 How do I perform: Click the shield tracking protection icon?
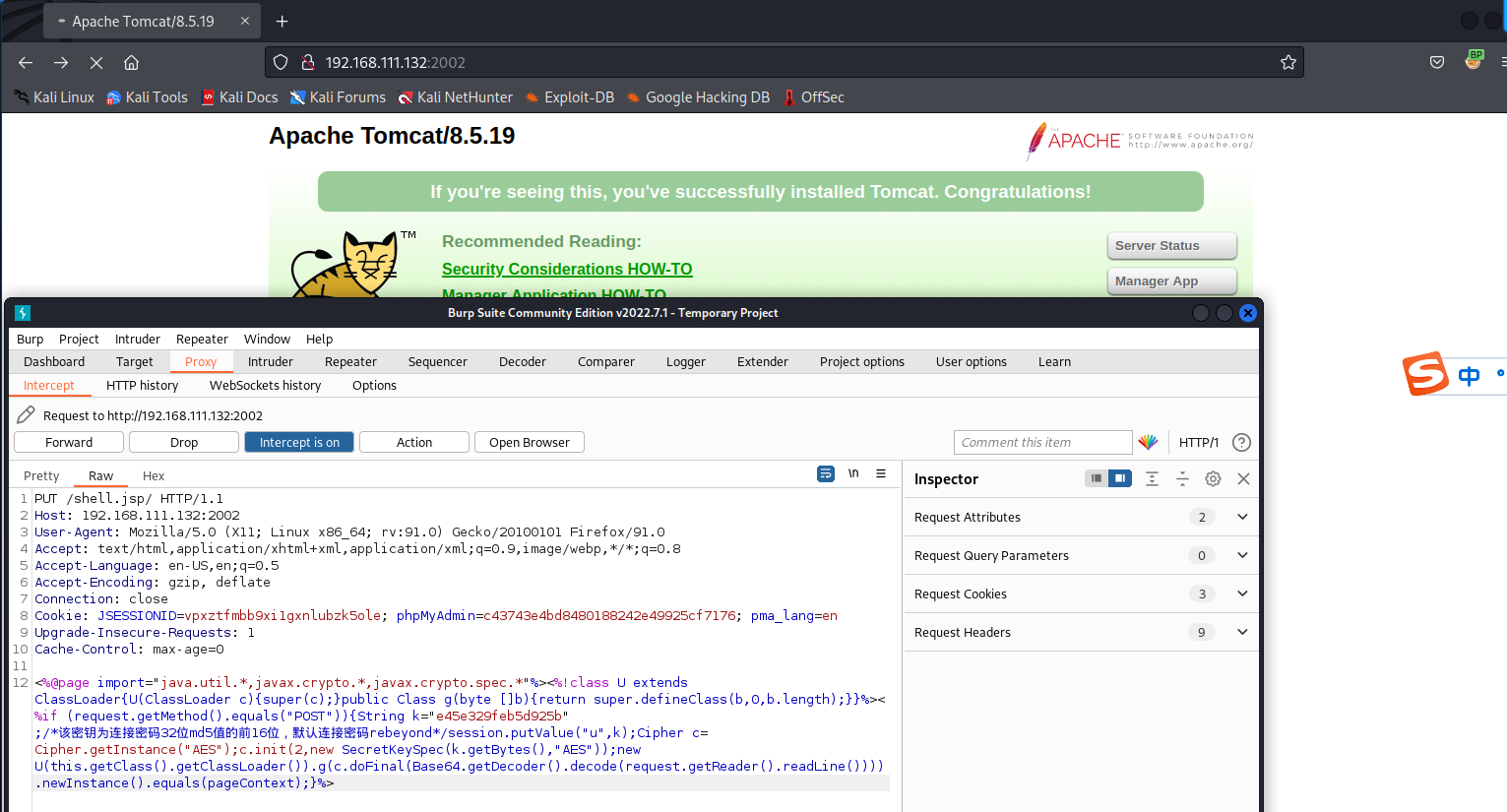(x=281, y=62)
